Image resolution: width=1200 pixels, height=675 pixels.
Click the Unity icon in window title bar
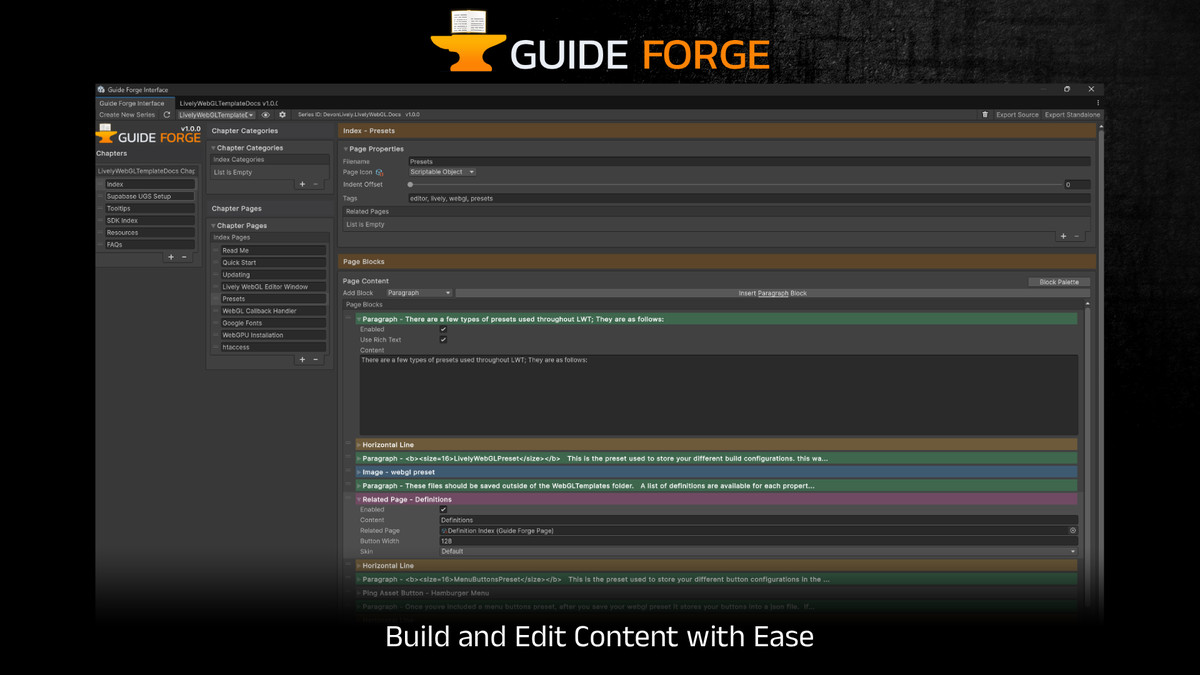coord(101,90)
